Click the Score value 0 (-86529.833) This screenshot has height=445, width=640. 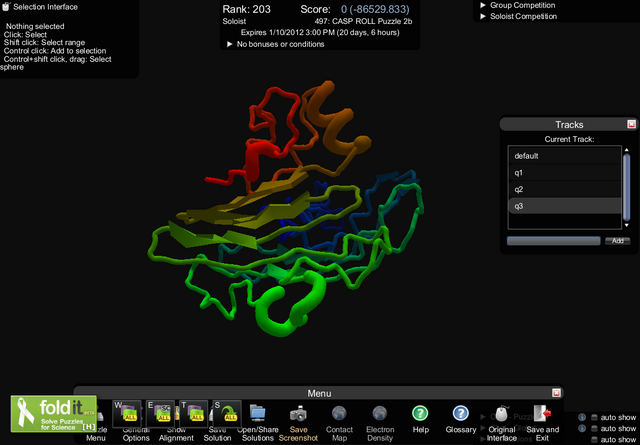coord(375,9)
